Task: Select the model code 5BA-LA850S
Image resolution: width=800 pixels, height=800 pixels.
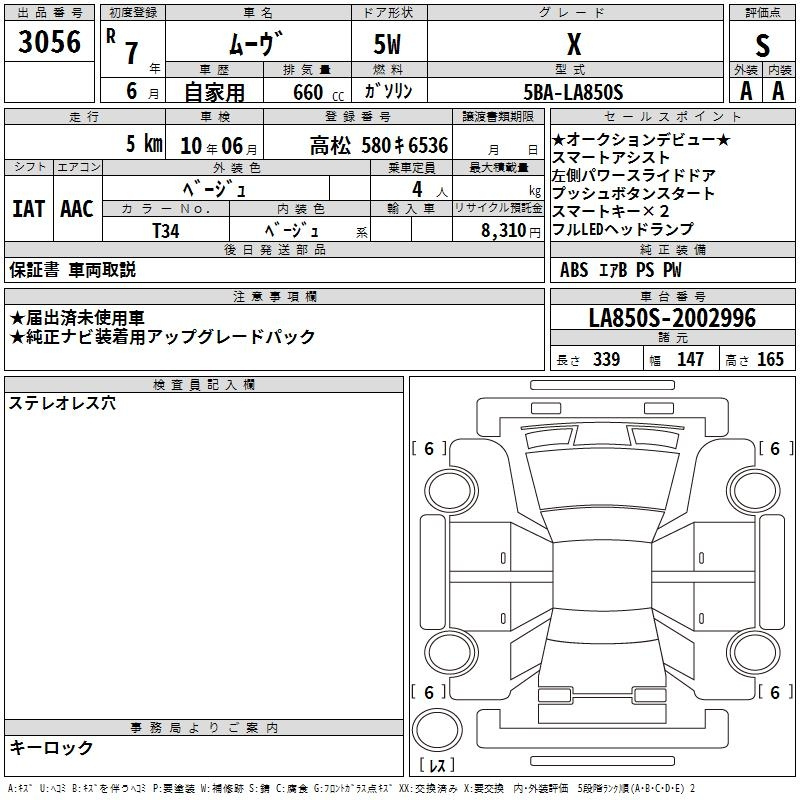Action: [x=573, y=92]
